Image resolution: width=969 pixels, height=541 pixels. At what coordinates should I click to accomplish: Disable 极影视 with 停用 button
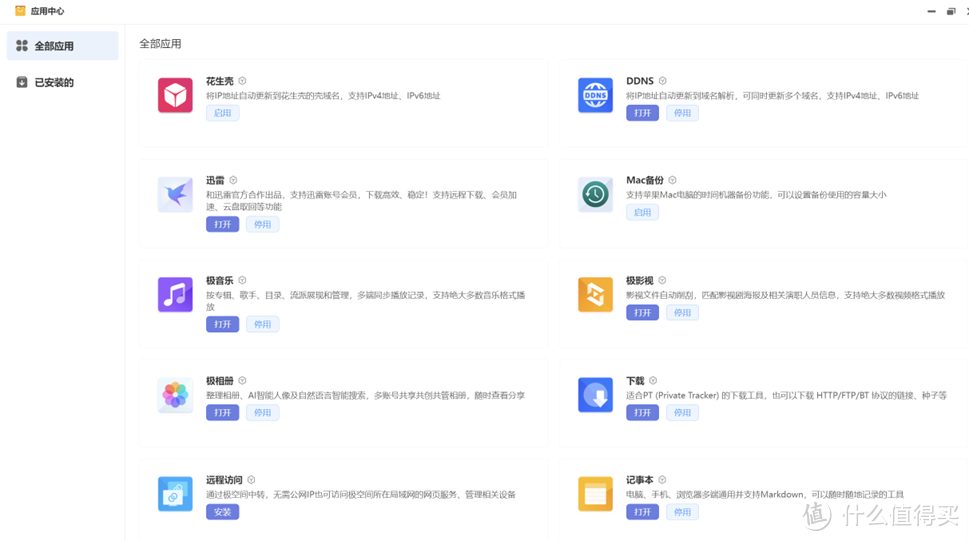pos(682,313)
